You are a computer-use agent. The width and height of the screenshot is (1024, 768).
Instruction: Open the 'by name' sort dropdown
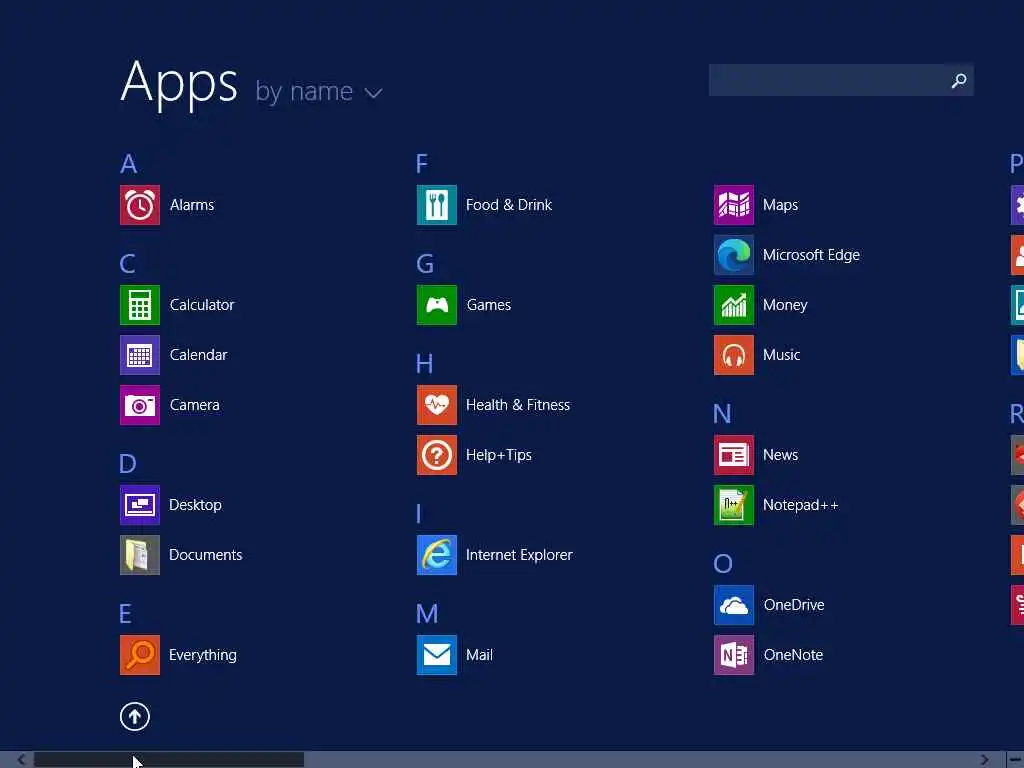pos(319,91)
